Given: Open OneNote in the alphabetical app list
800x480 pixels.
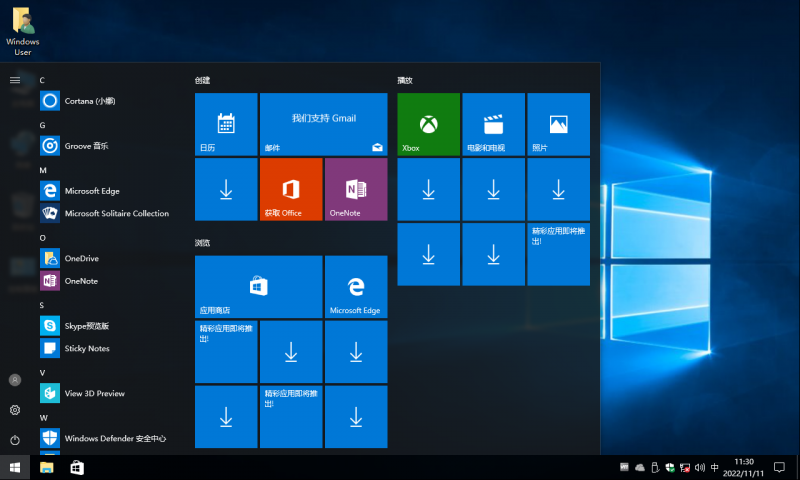Looking at the screenshot, I should [x=110, y=281].
